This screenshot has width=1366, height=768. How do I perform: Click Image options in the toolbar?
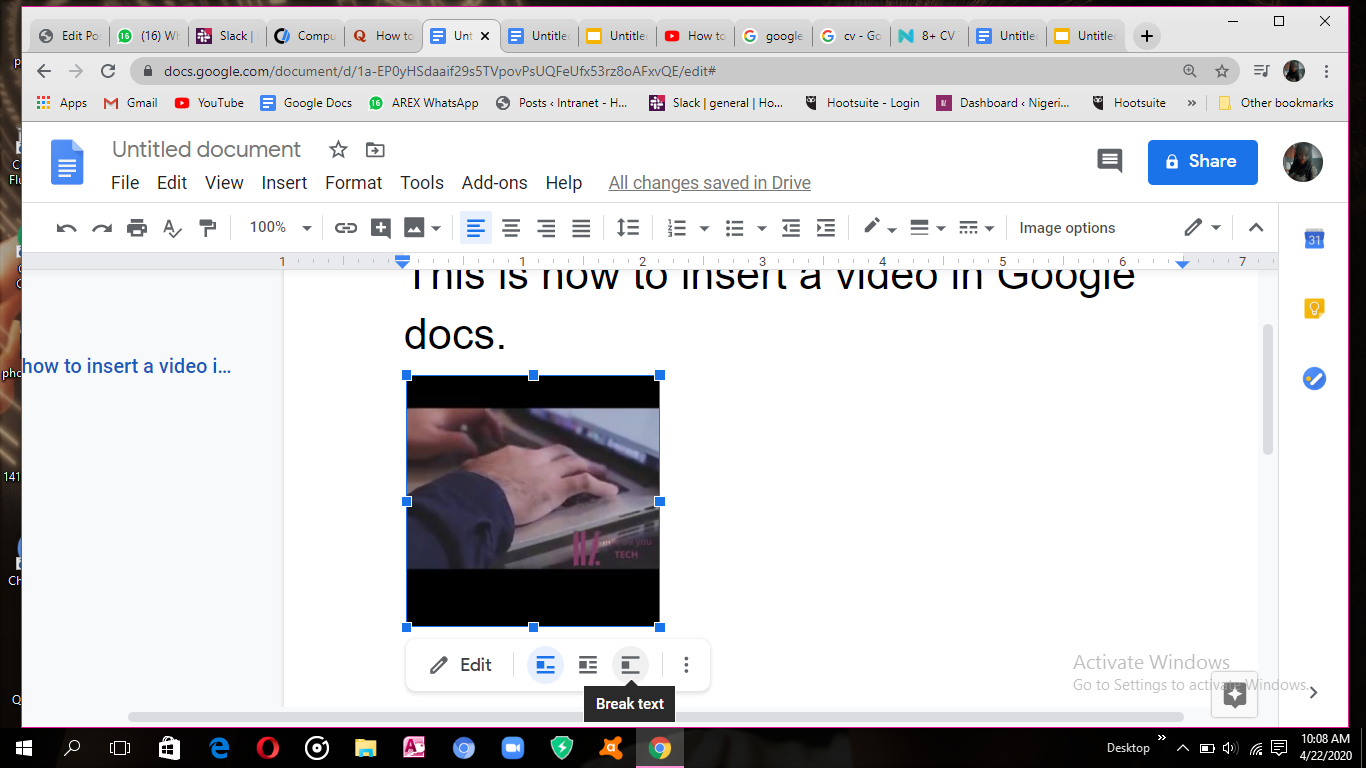[1067, 228]
